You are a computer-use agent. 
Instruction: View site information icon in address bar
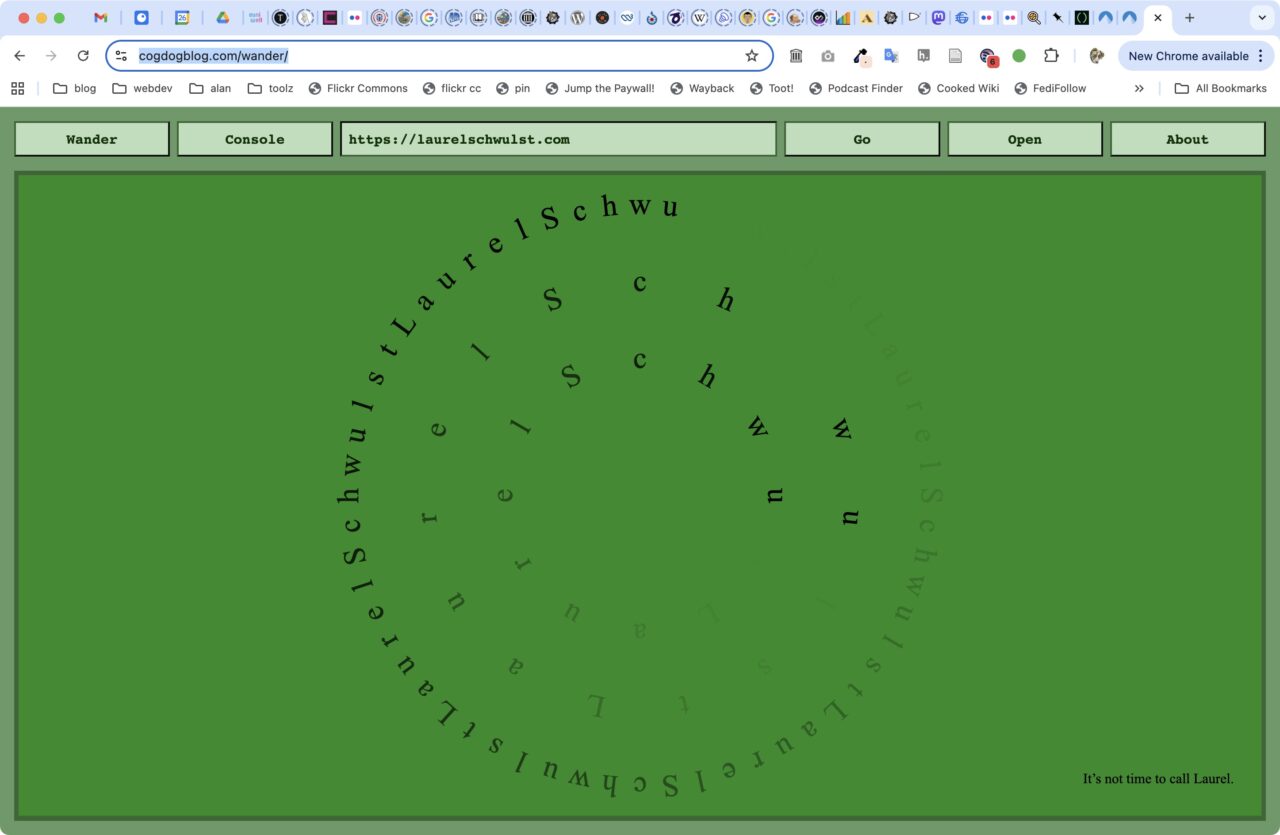(x=121, y=56)
